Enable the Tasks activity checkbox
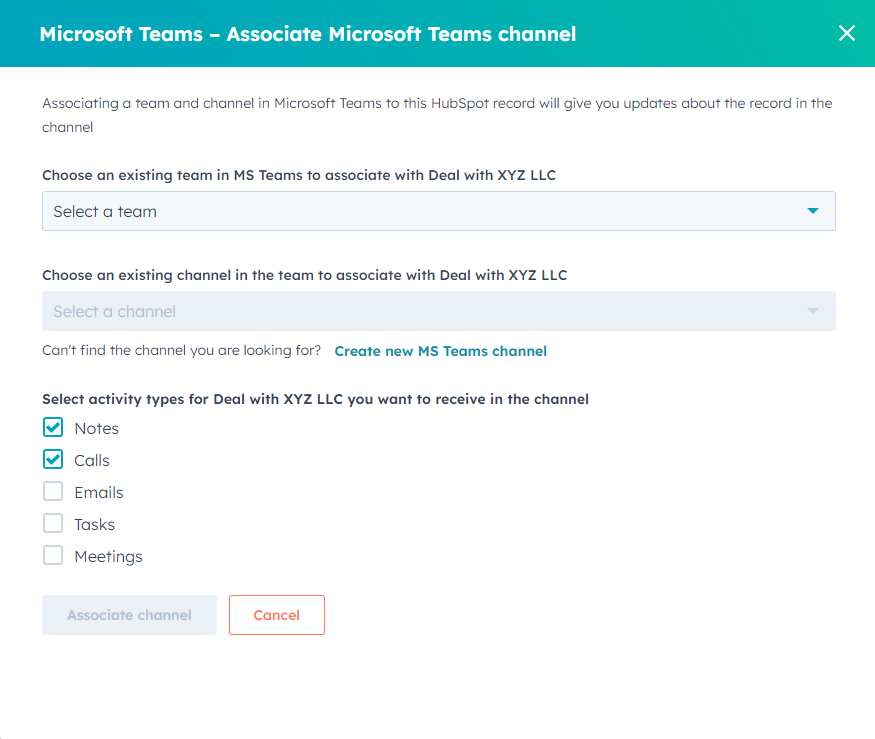875x739 pixels. [x=53, y=524]
